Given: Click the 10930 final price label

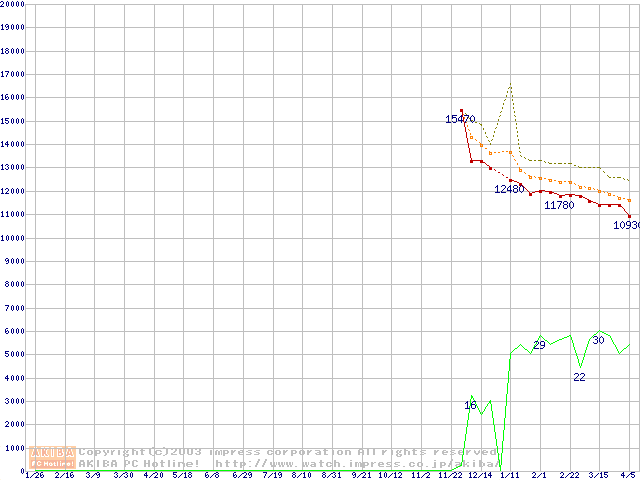Looking at the screenshot, I should 626,226.
